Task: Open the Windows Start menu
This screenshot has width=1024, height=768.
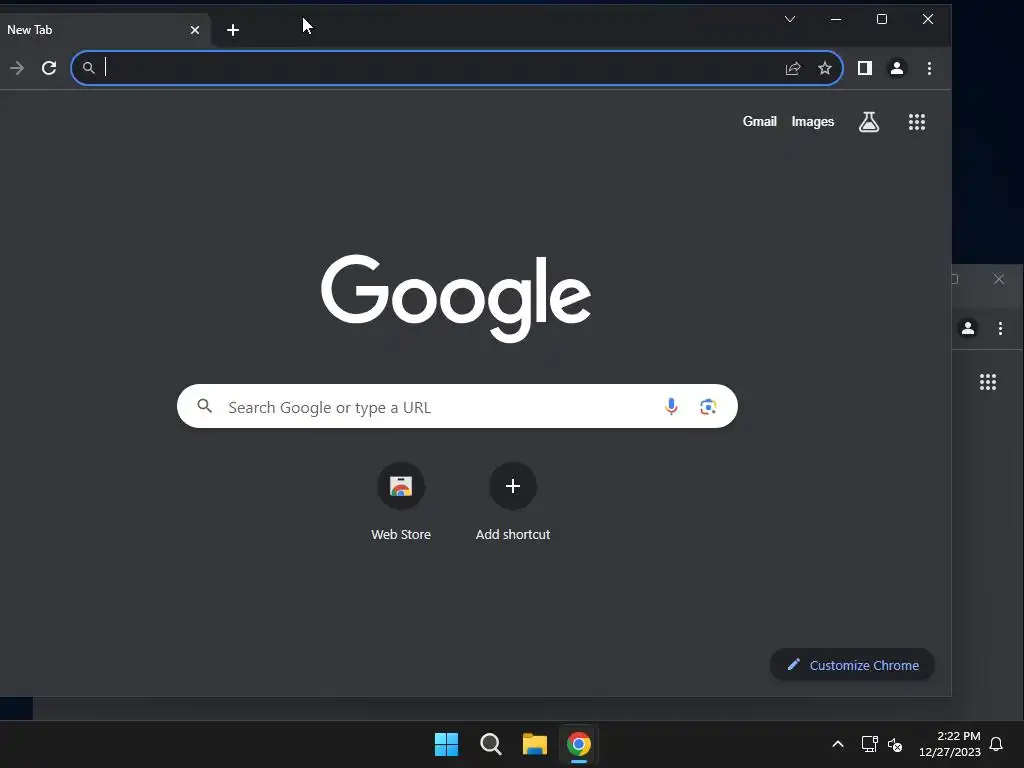Action: pos(447,744)
